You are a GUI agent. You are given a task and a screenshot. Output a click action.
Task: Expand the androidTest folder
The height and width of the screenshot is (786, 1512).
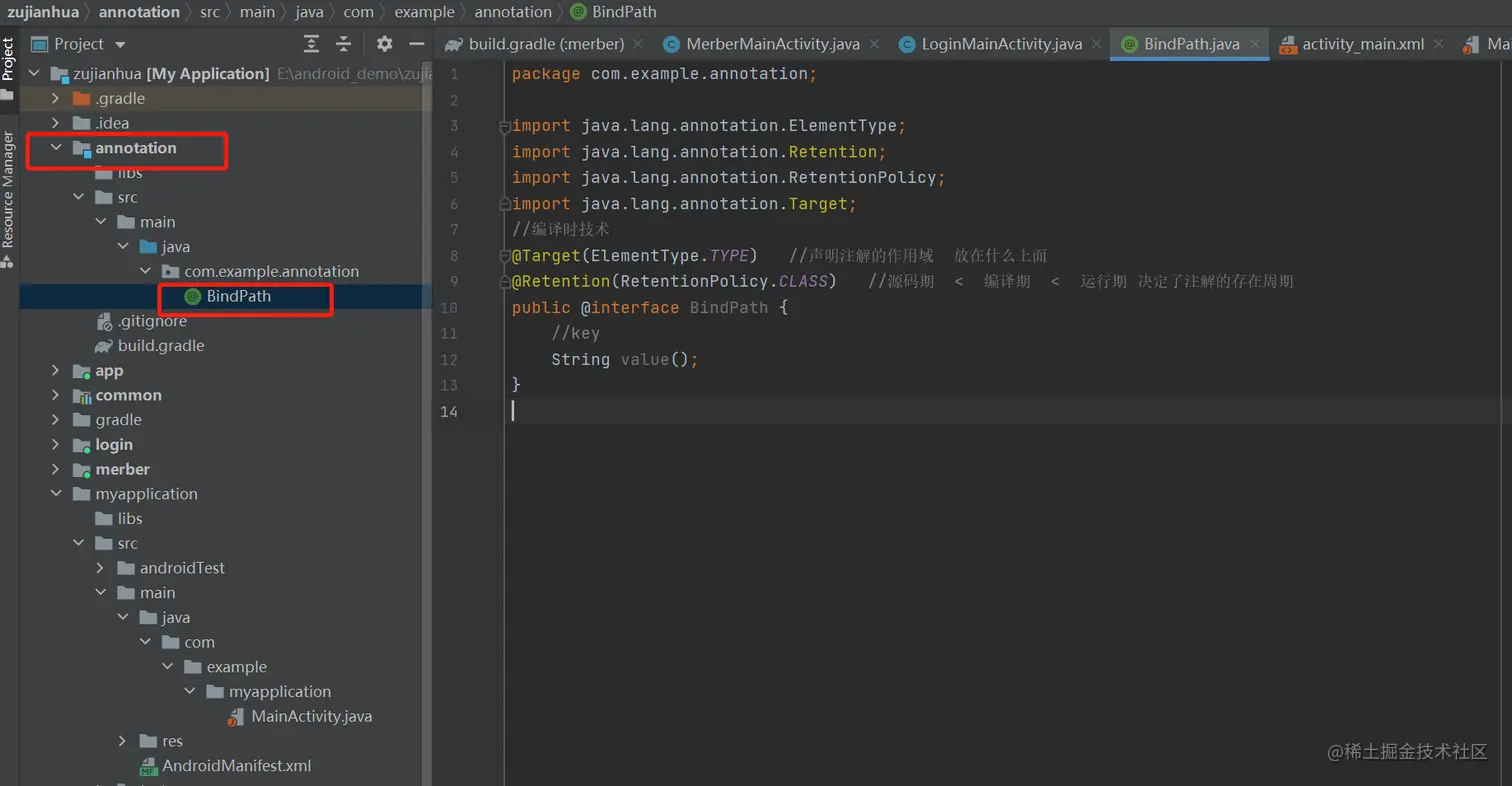(101, 568)
